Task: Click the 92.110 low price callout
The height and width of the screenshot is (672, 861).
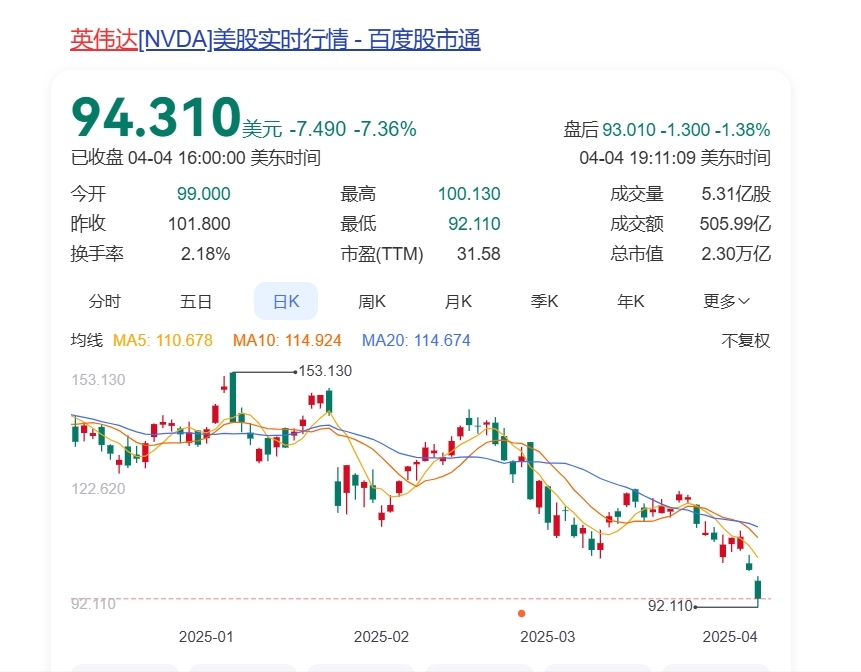Action: coord(670,606)
